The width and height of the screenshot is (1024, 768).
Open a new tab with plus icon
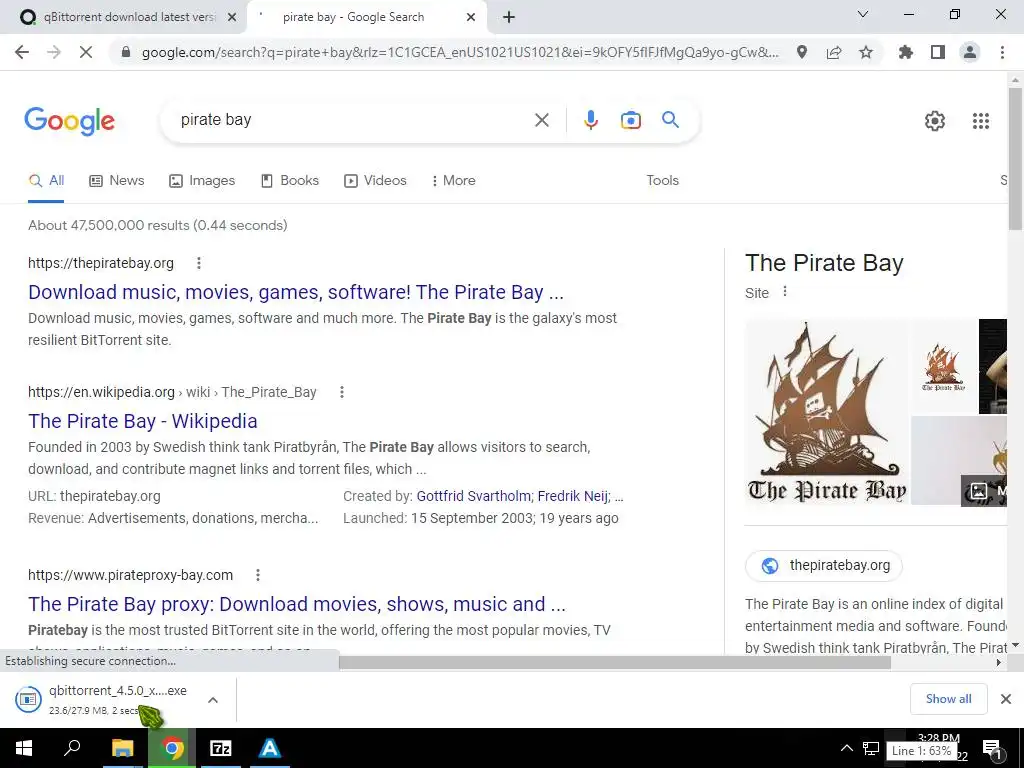(509, 17)
